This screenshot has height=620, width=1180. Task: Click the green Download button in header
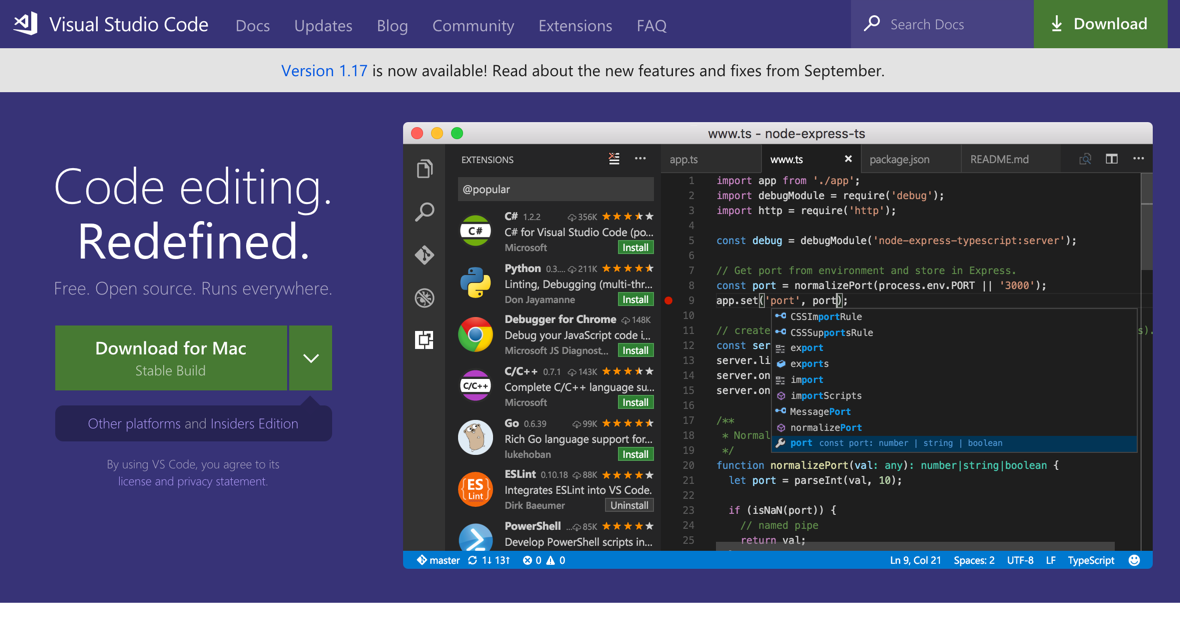(x=1100, y=24)
